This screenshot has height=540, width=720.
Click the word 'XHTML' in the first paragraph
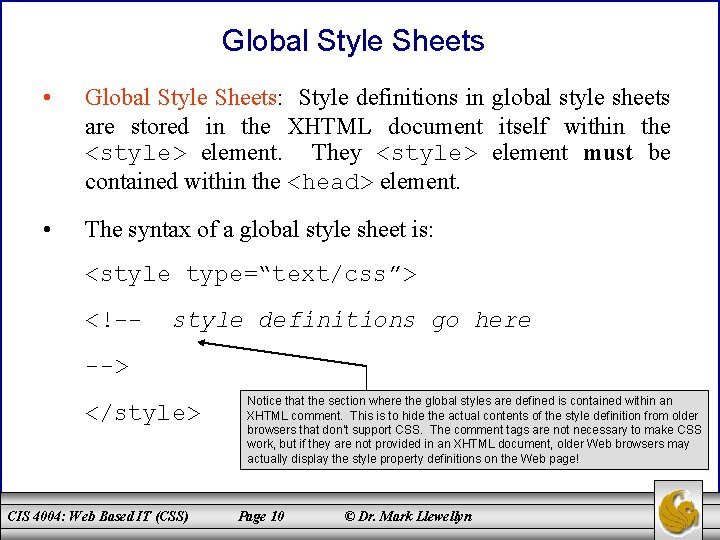[329, 126]
